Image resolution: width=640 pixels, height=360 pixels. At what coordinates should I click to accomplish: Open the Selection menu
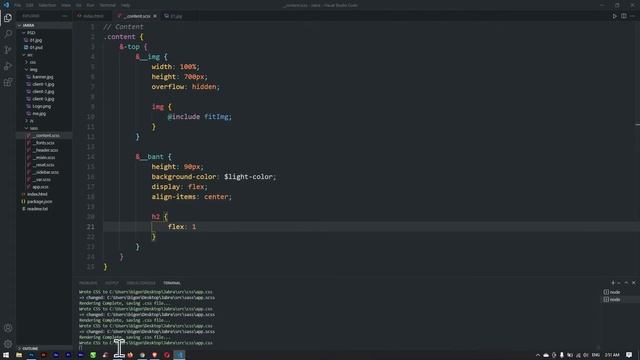click(47, 5)
